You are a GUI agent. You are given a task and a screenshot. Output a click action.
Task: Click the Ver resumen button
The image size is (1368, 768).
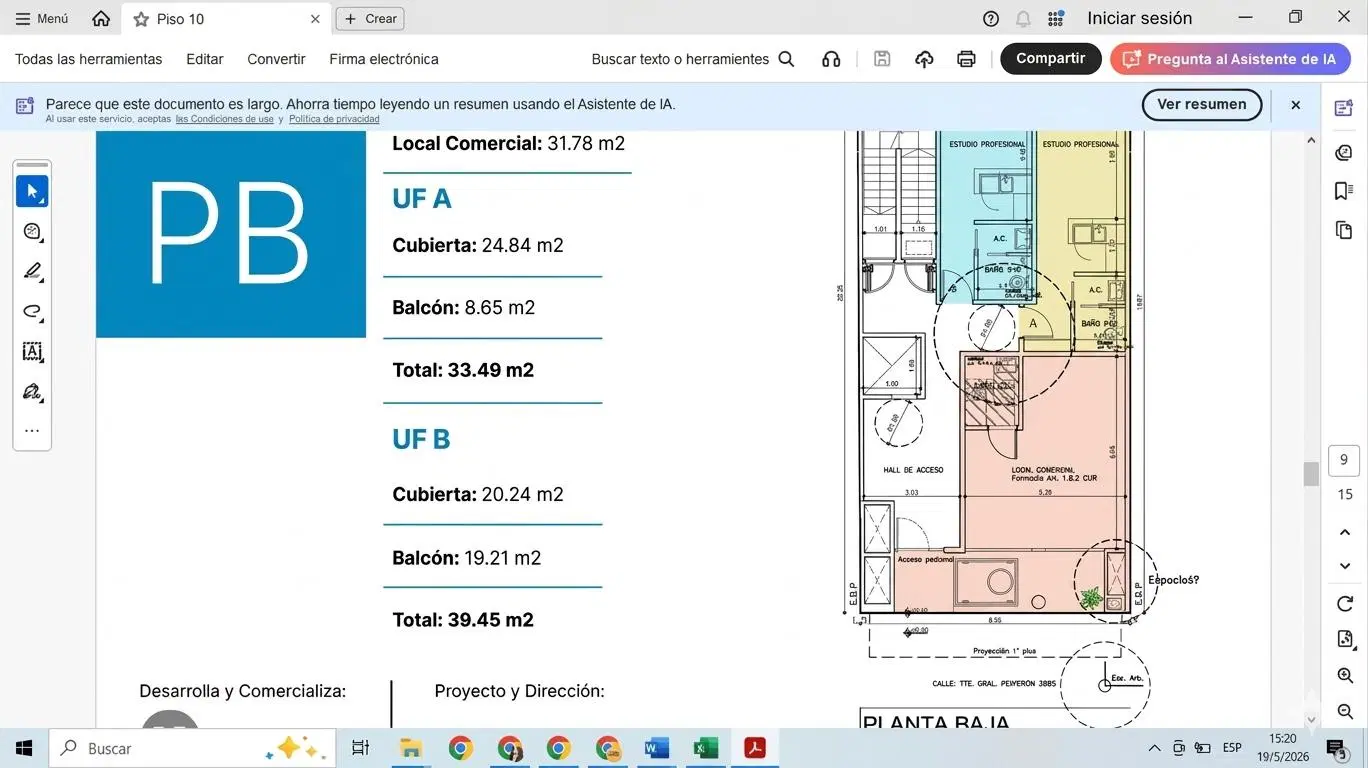click(x=1202, y=104)
